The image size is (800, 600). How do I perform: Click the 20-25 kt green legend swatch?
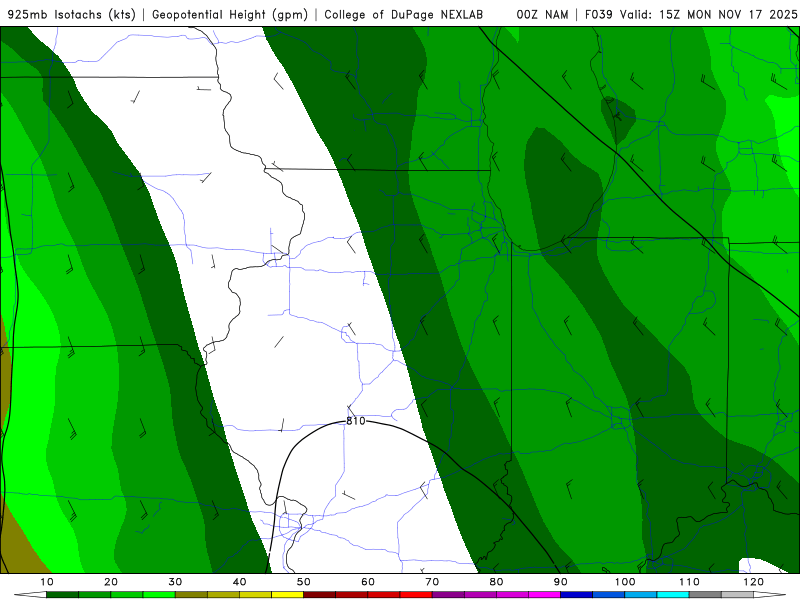(x=127, y=595)
